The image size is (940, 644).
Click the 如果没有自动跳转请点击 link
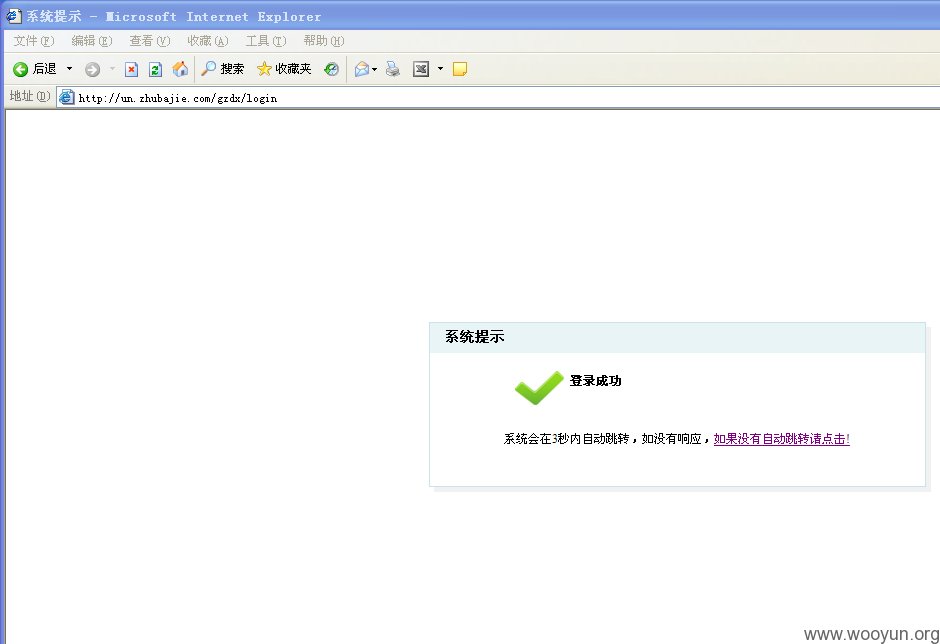pos(782,439)
